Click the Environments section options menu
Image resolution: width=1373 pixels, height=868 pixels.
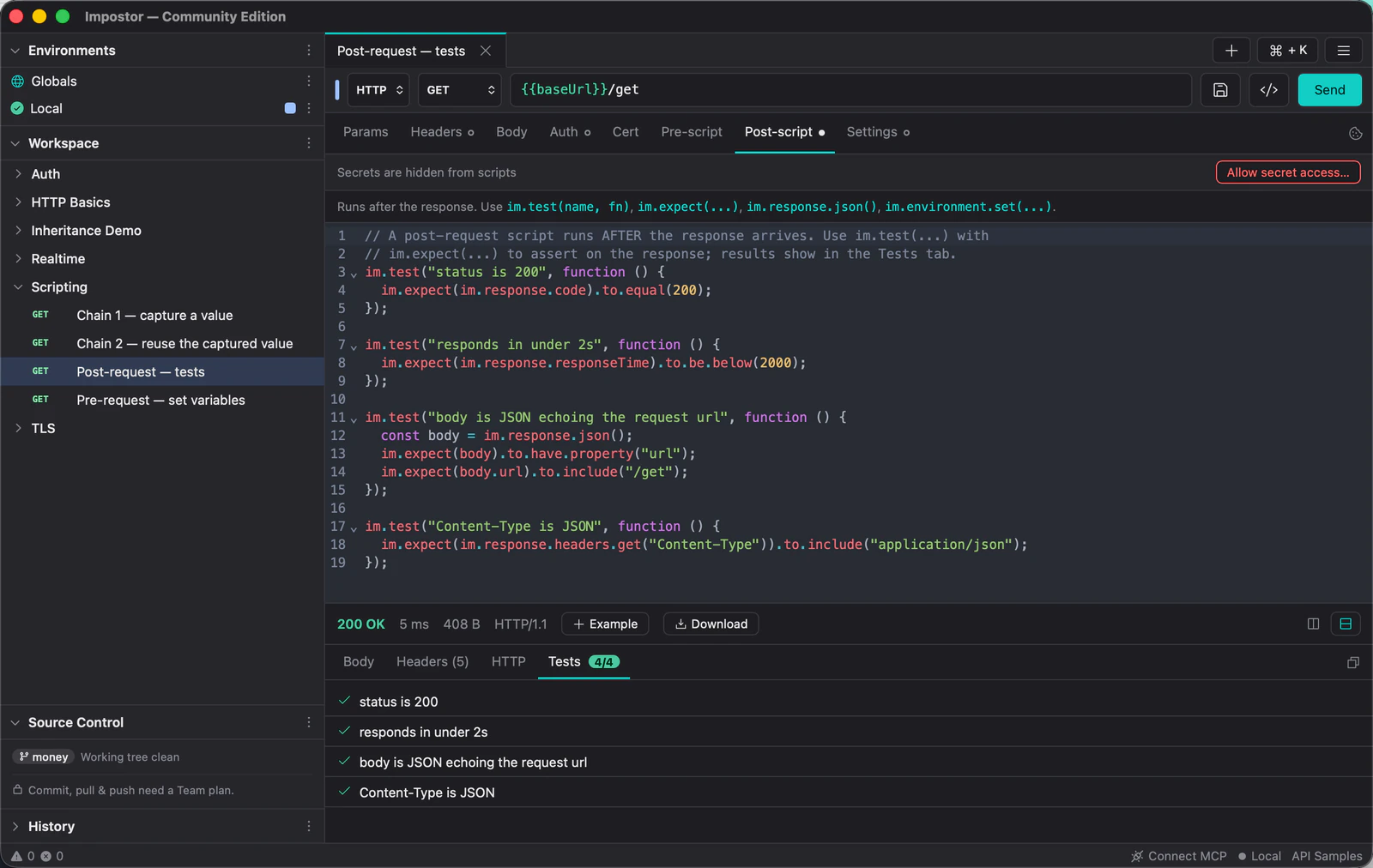click(x=309, y=51)
